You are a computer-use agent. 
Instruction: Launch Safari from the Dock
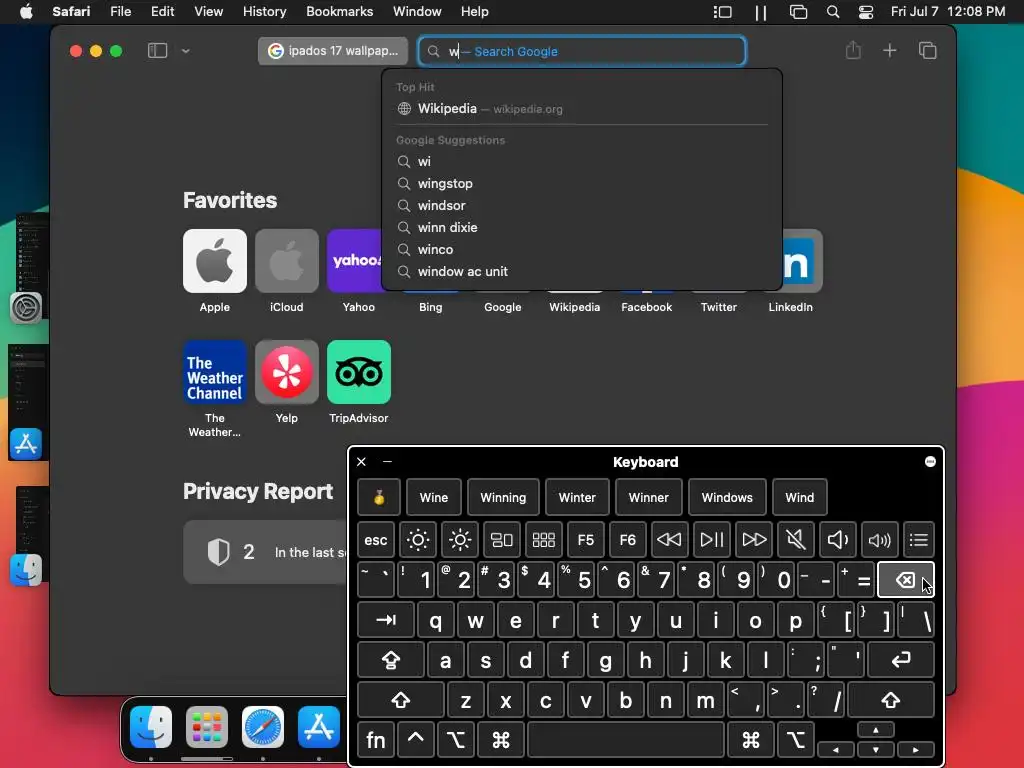pos(263,727)
